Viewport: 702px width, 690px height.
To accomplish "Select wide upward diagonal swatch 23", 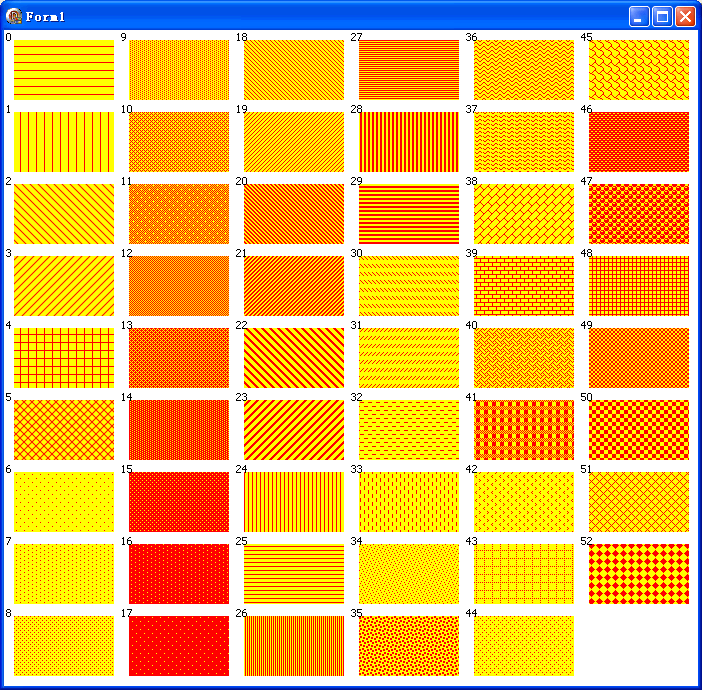I will 294,430.
